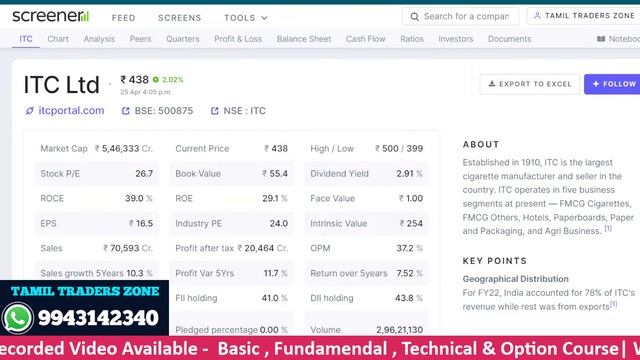Click the user profile icon
The height and width of the screenshot is (360, 640).
[x=537, y=16]
